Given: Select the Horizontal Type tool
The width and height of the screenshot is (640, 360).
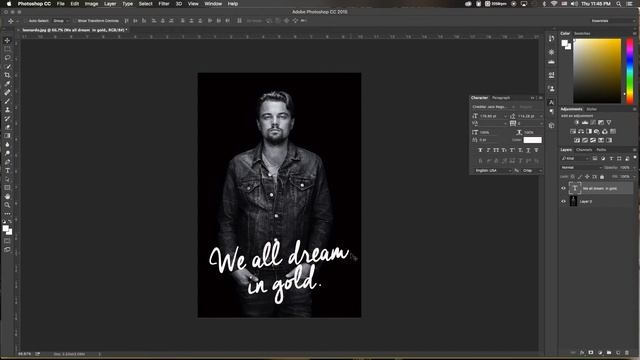Looking at the screenshot, I should (x=7, y=170).
